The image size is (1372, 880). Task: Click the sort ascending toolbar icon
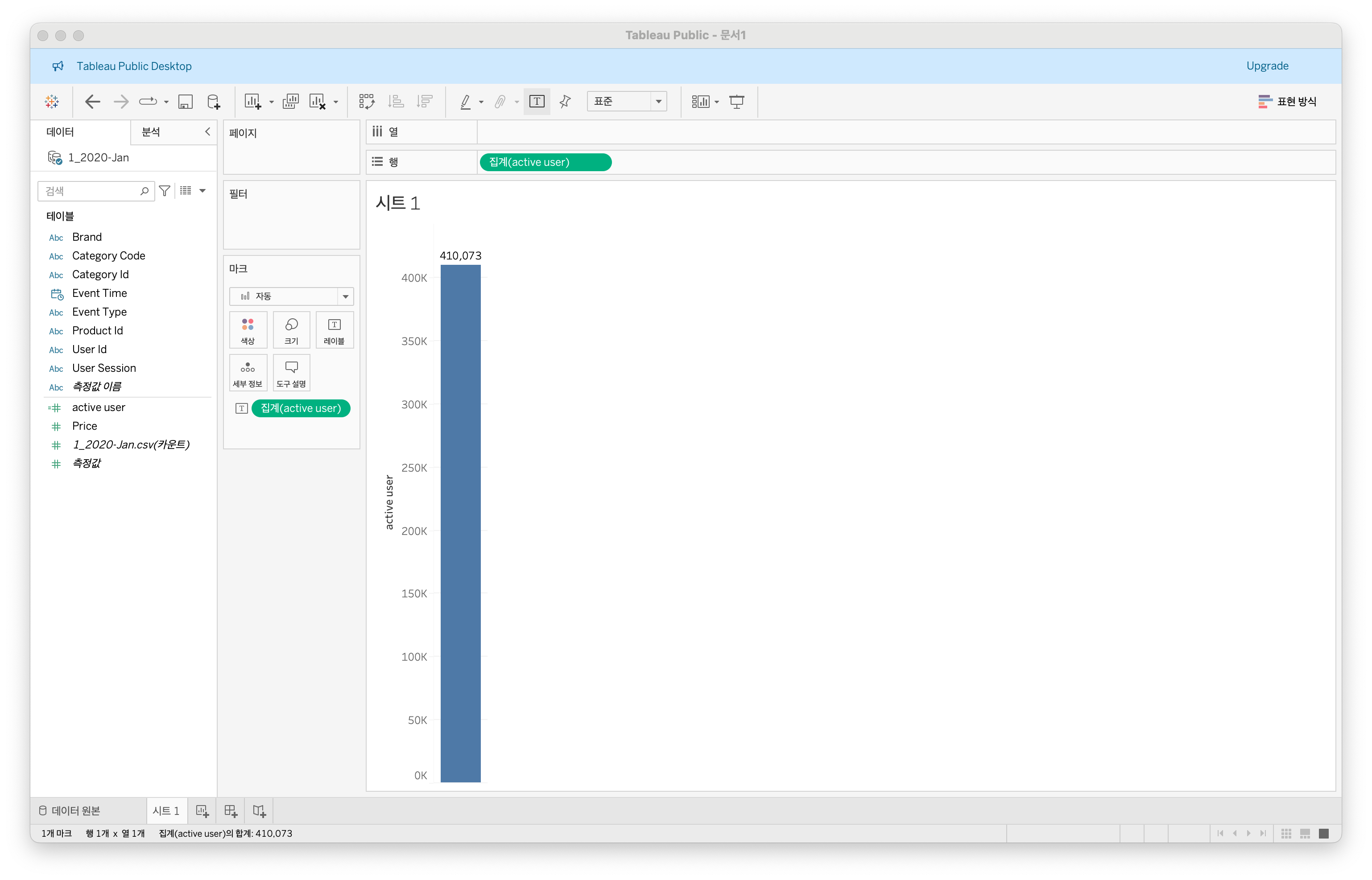coord(396,102)
